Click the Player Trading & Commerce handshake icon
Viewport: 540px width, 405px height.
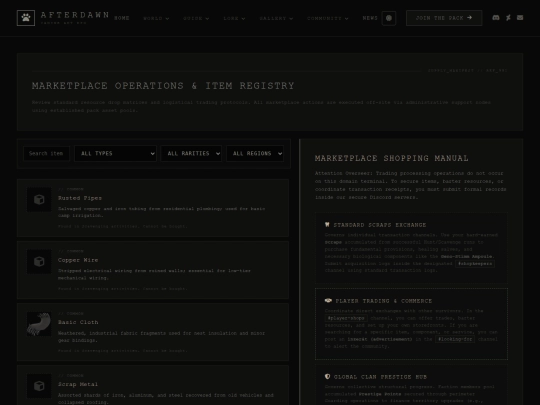(x=328, y=301)
